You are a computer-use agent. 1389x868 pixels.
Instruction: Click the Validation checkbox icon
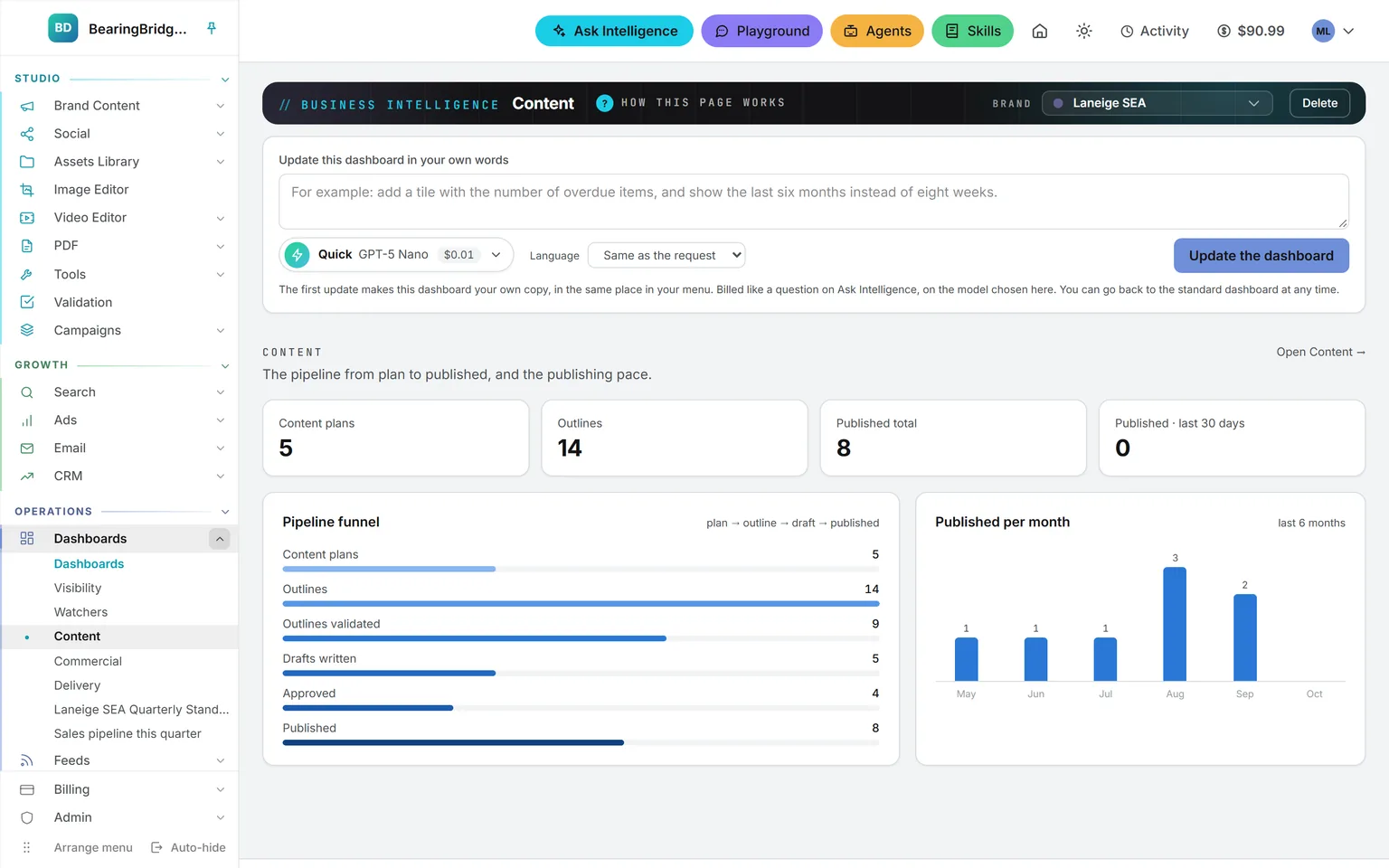(27, 302)
